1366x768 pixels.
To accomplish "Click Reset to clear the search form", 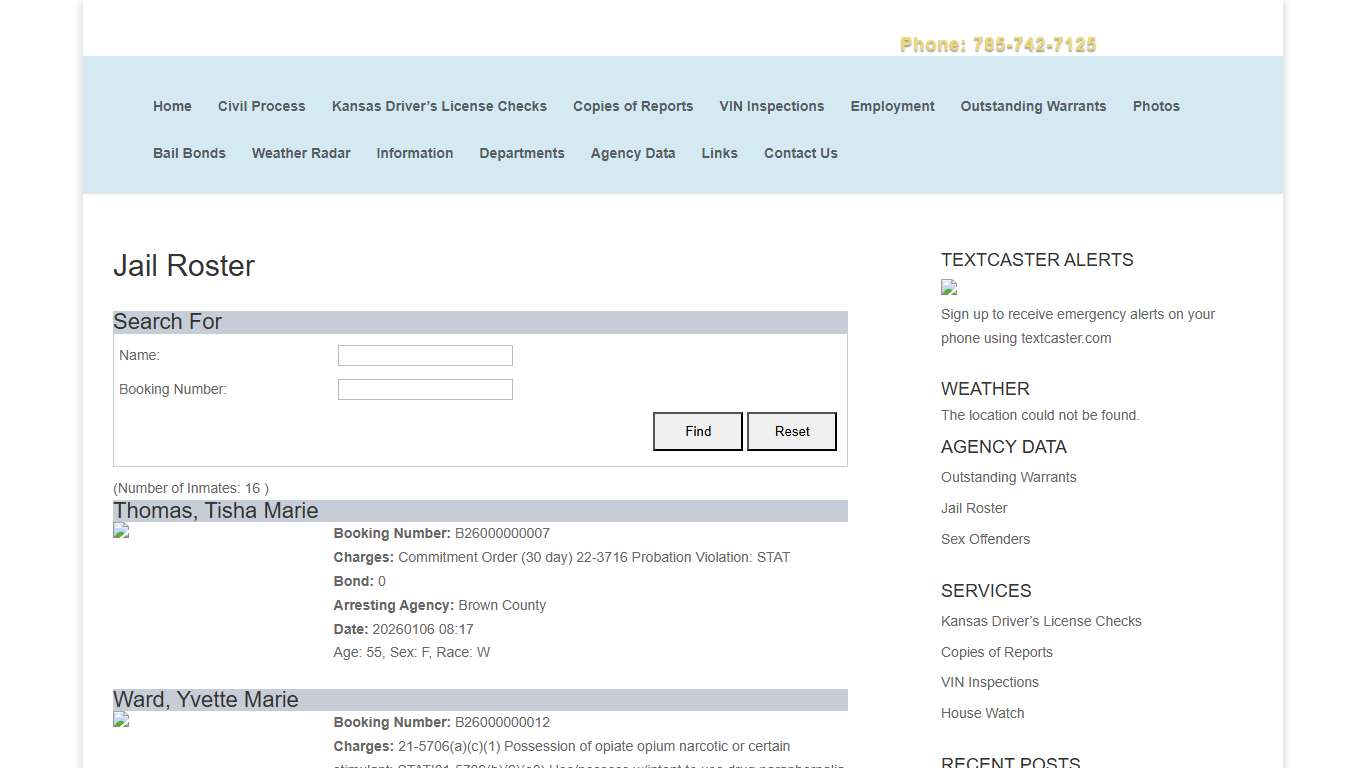I will click(791, 431).
